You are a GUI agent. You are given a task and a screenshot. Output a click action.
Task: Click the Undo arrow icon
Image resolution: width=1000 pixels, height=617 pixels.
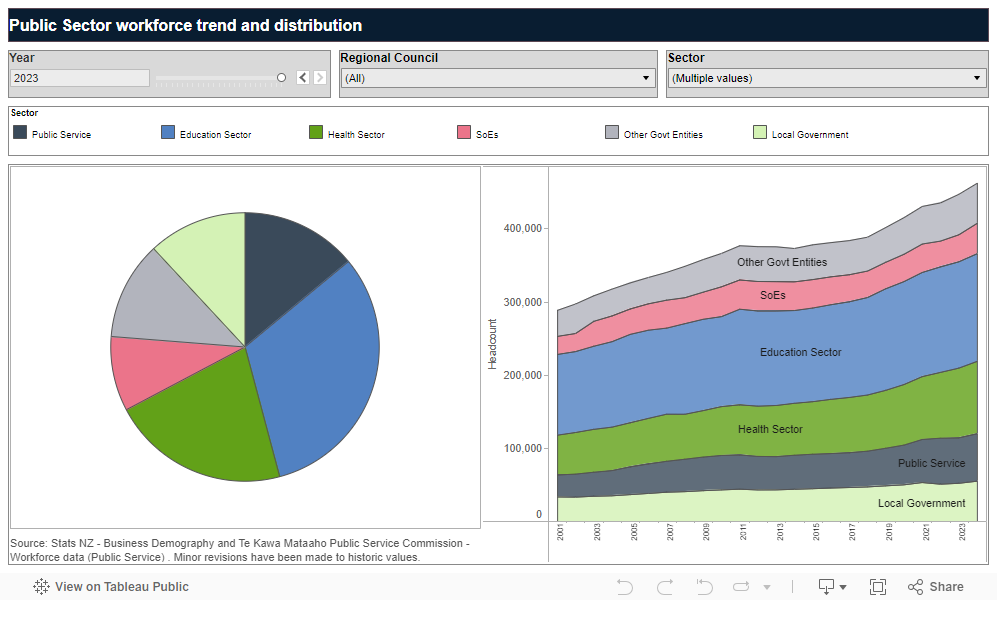click(x=625, y=586)
